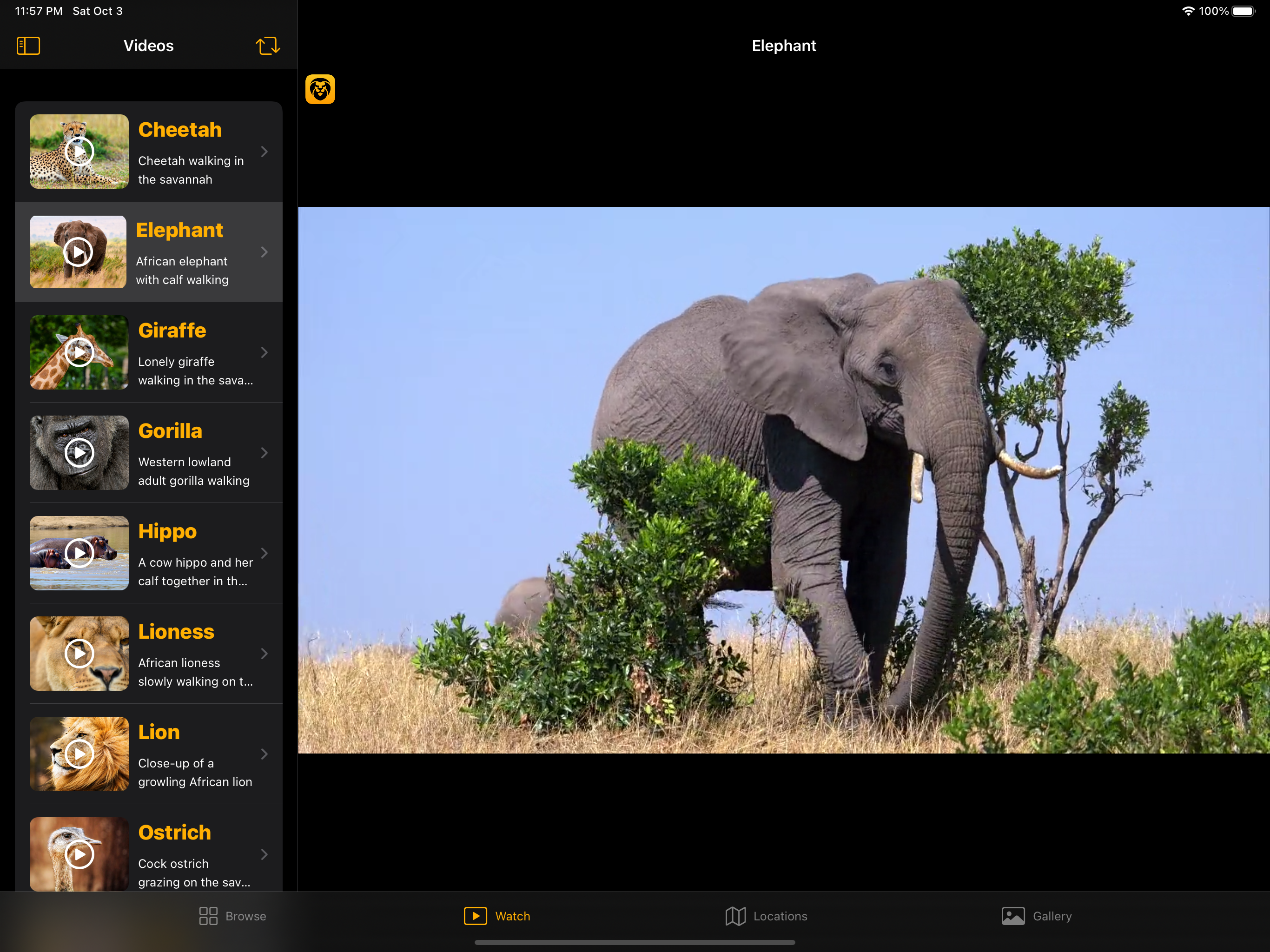1270x952 pixels.
Task: Play the Cheetah video thumbnail
Action: point(79,152)
